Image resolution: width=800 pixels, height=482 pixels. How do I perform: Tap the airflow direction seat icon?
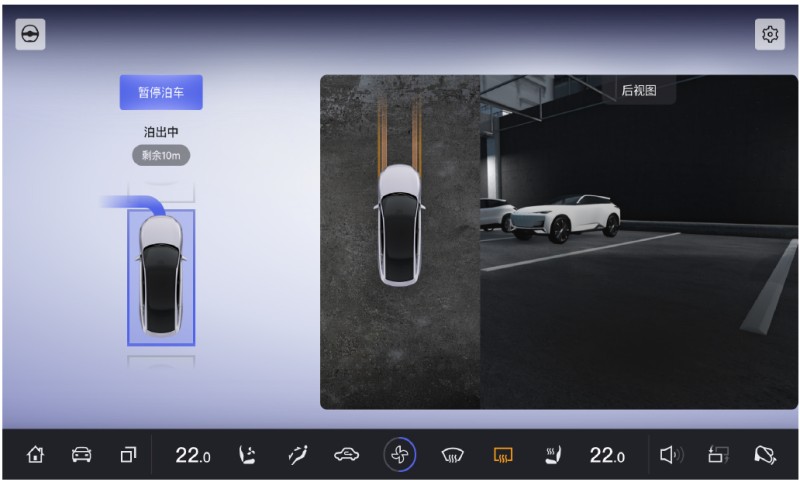point(297,454)
